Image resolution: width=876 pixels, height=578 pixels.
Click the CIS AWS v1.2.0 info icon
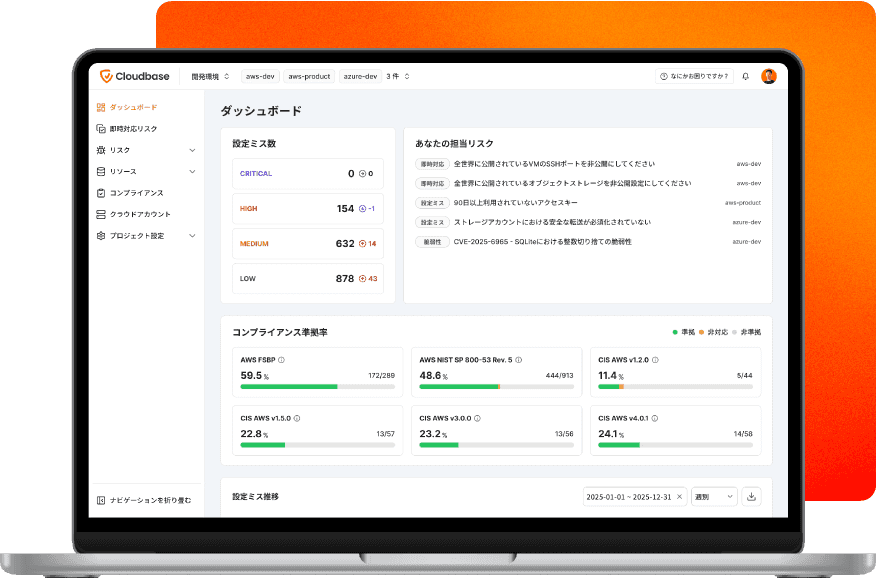click(x=655, y=360)
